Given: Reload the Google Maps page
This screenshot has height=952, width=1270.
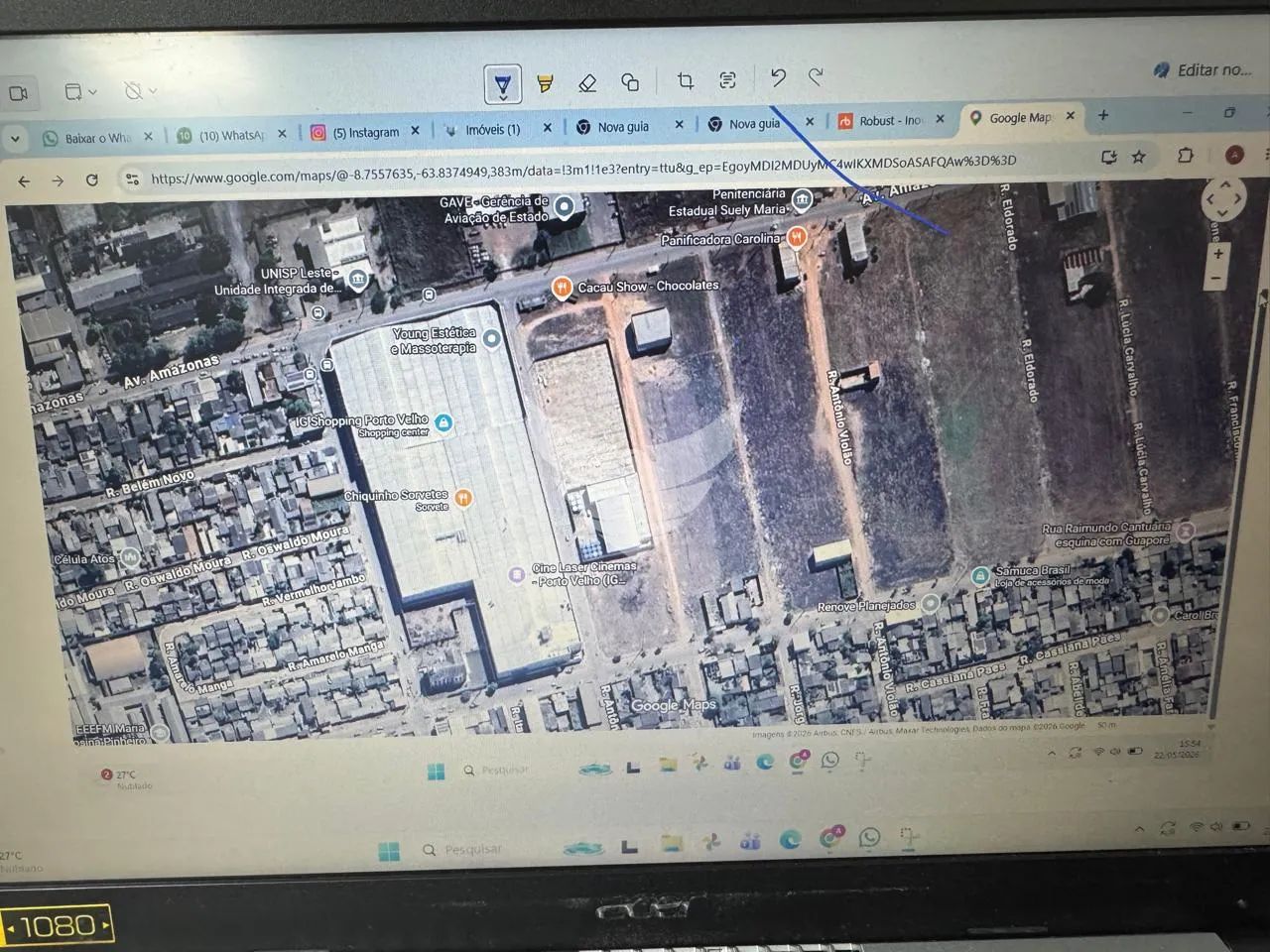Looking at the screenshot, I should (x=91, y=179).
